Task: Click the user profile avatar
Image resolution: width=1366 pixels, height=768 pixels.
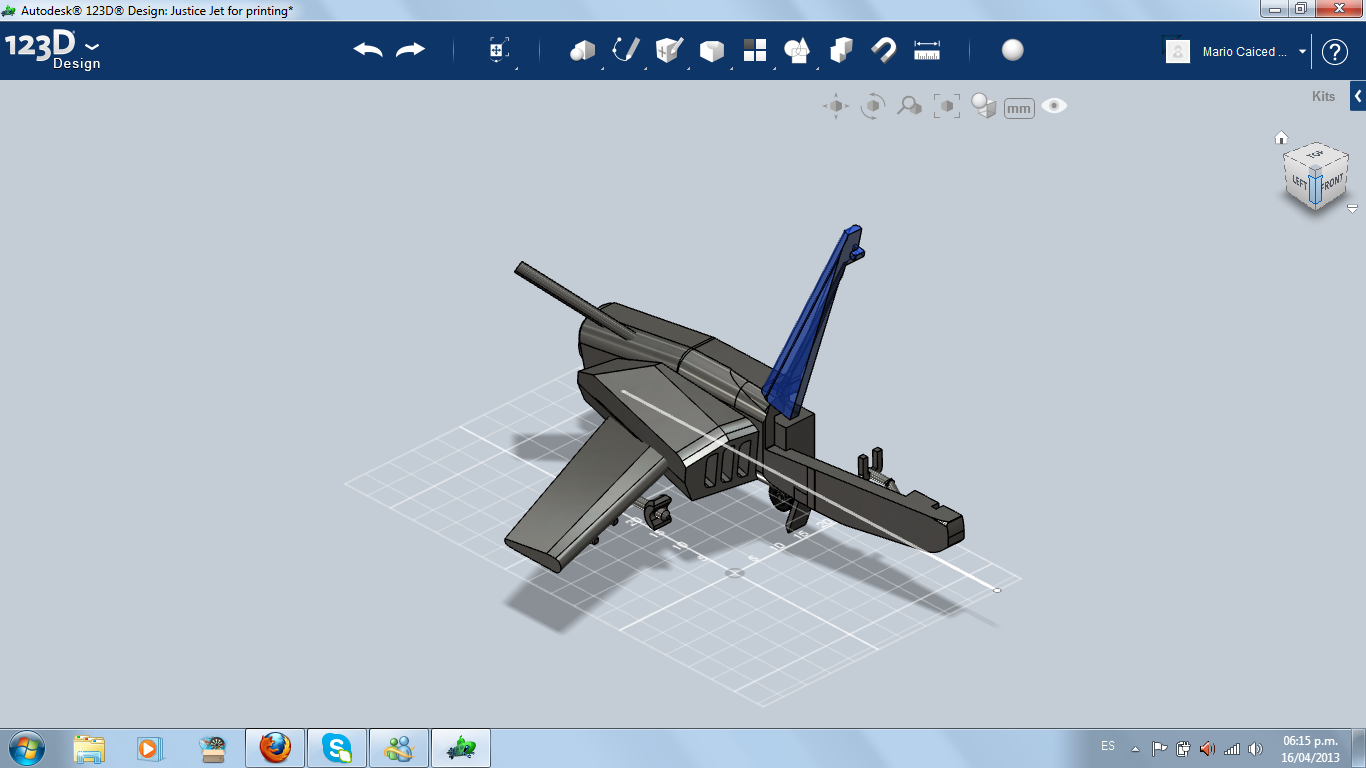Action: click(1178, 51)
